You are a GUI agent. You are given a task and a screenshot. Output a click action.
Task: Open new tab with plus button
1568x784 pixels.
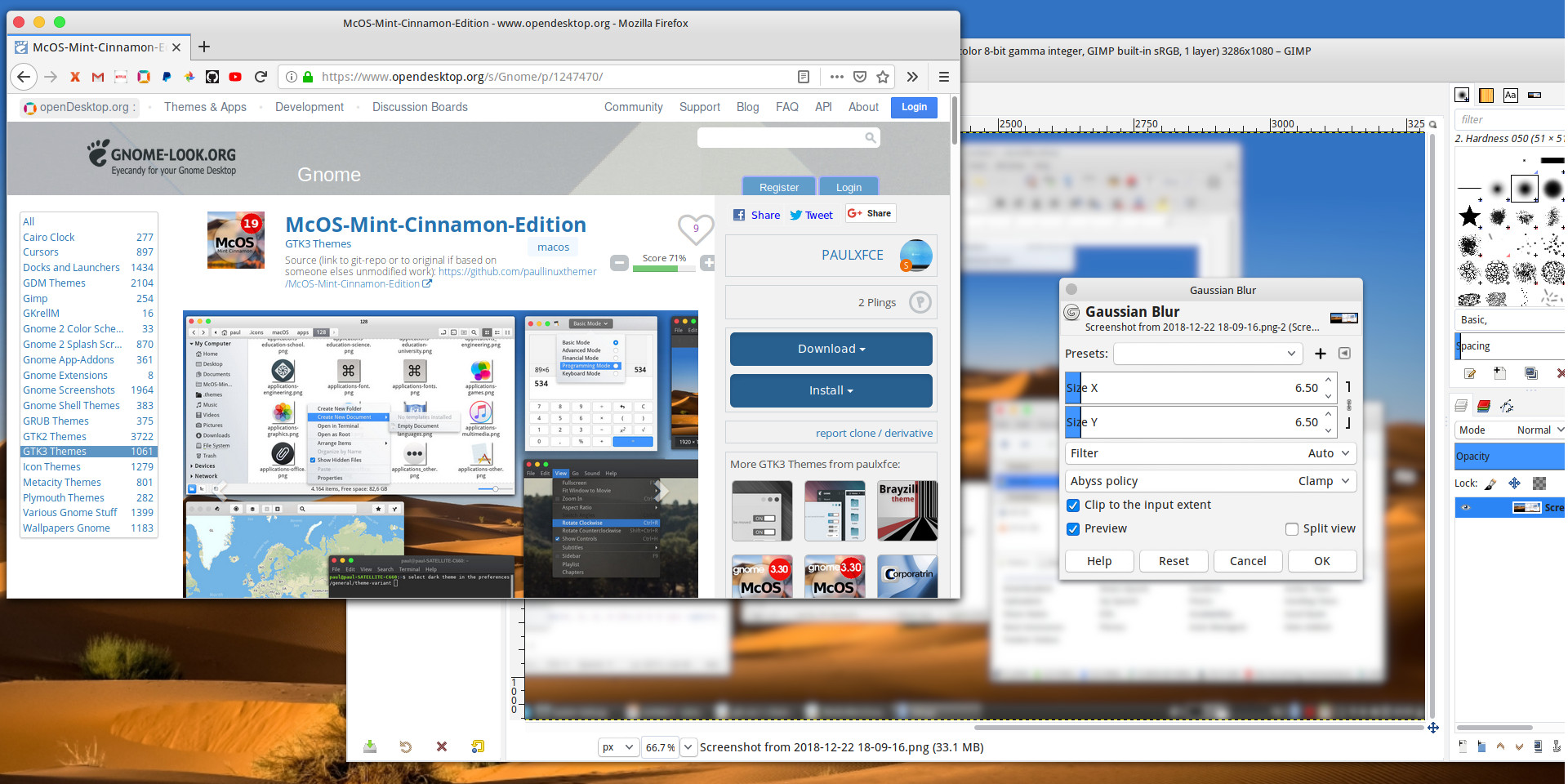tap(204, 47)
